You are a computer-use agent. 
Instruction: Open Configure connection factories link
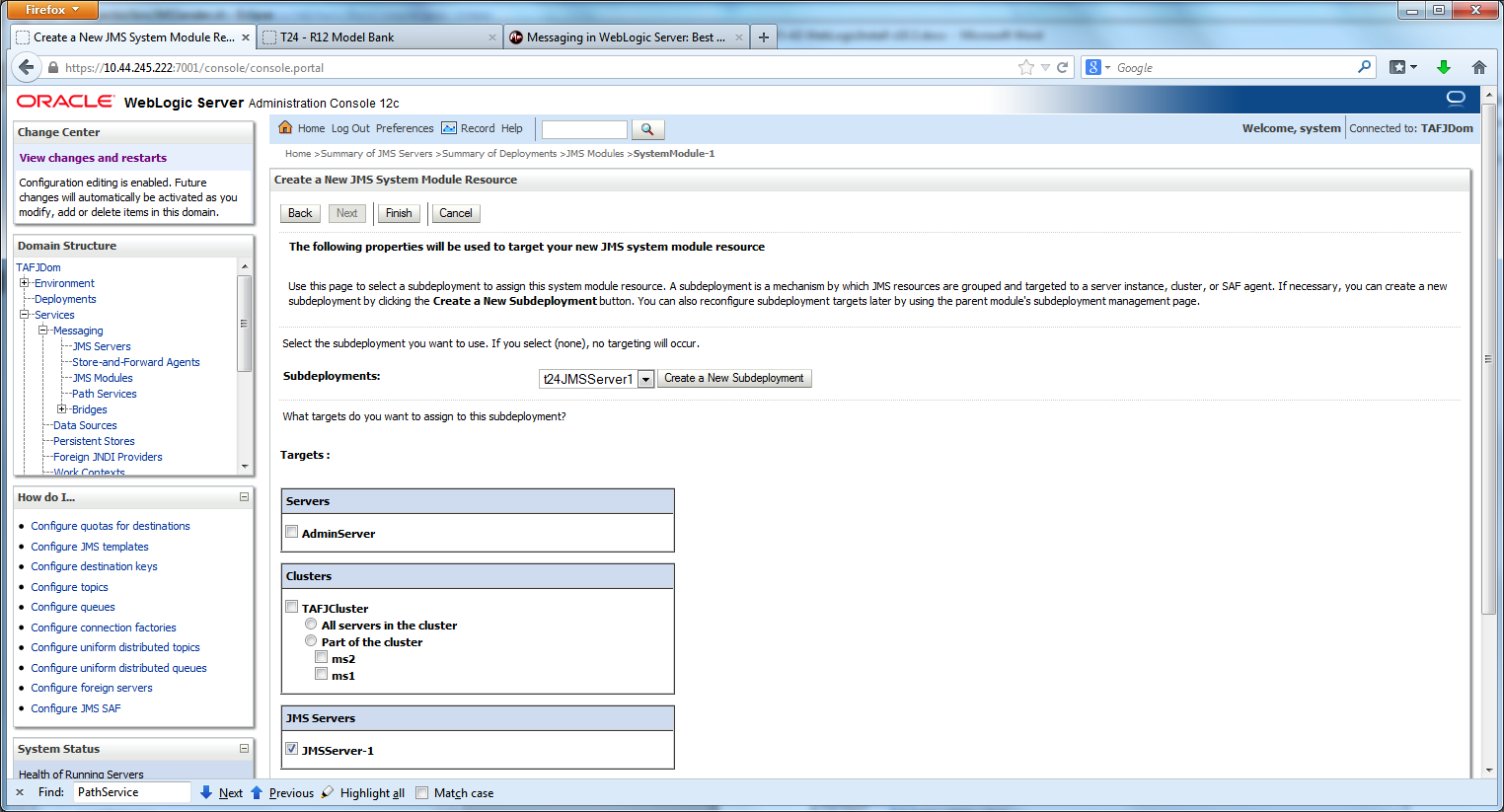104,627
